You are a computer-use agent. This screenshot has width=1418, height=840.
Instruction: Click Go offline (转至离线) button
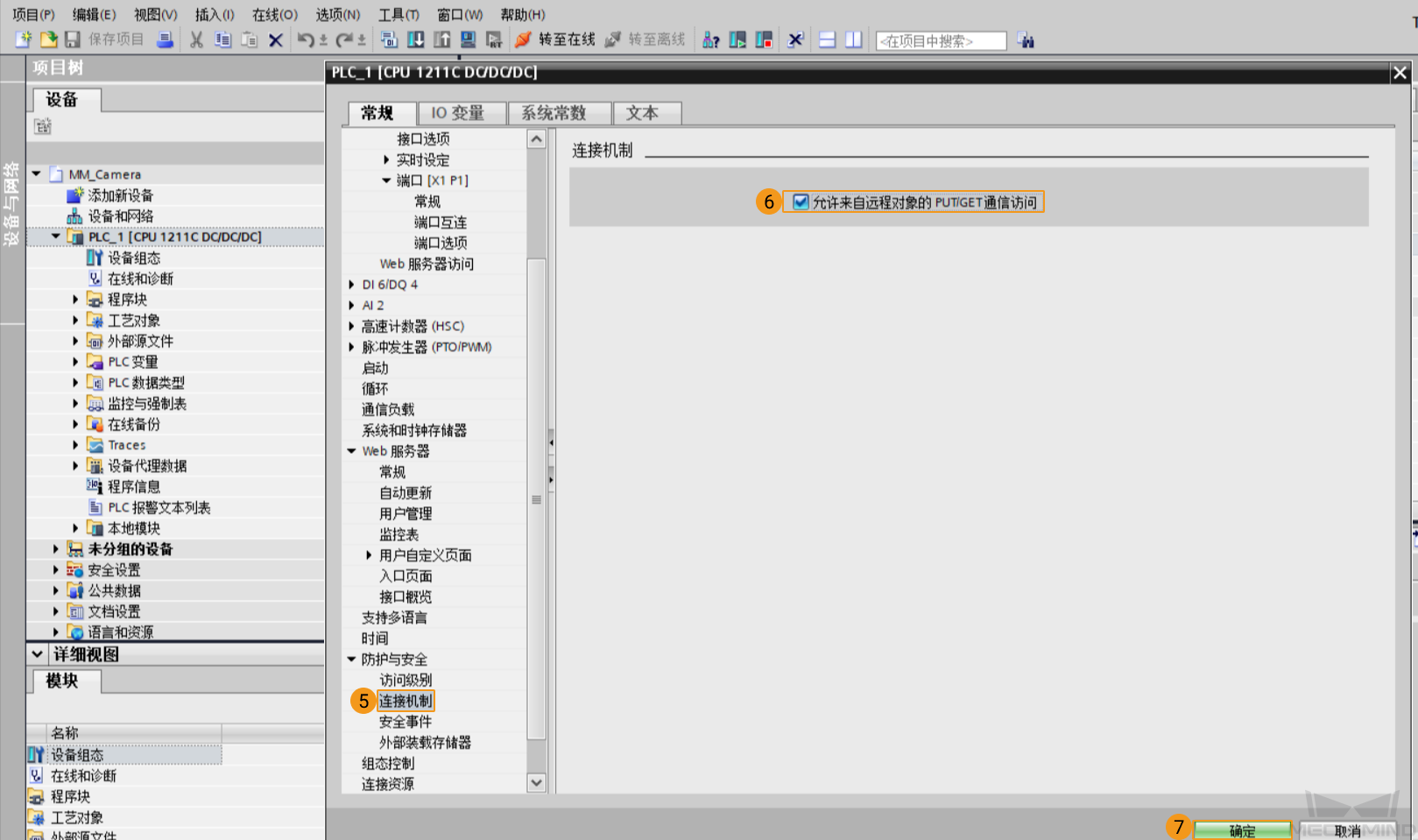(646, 39)
